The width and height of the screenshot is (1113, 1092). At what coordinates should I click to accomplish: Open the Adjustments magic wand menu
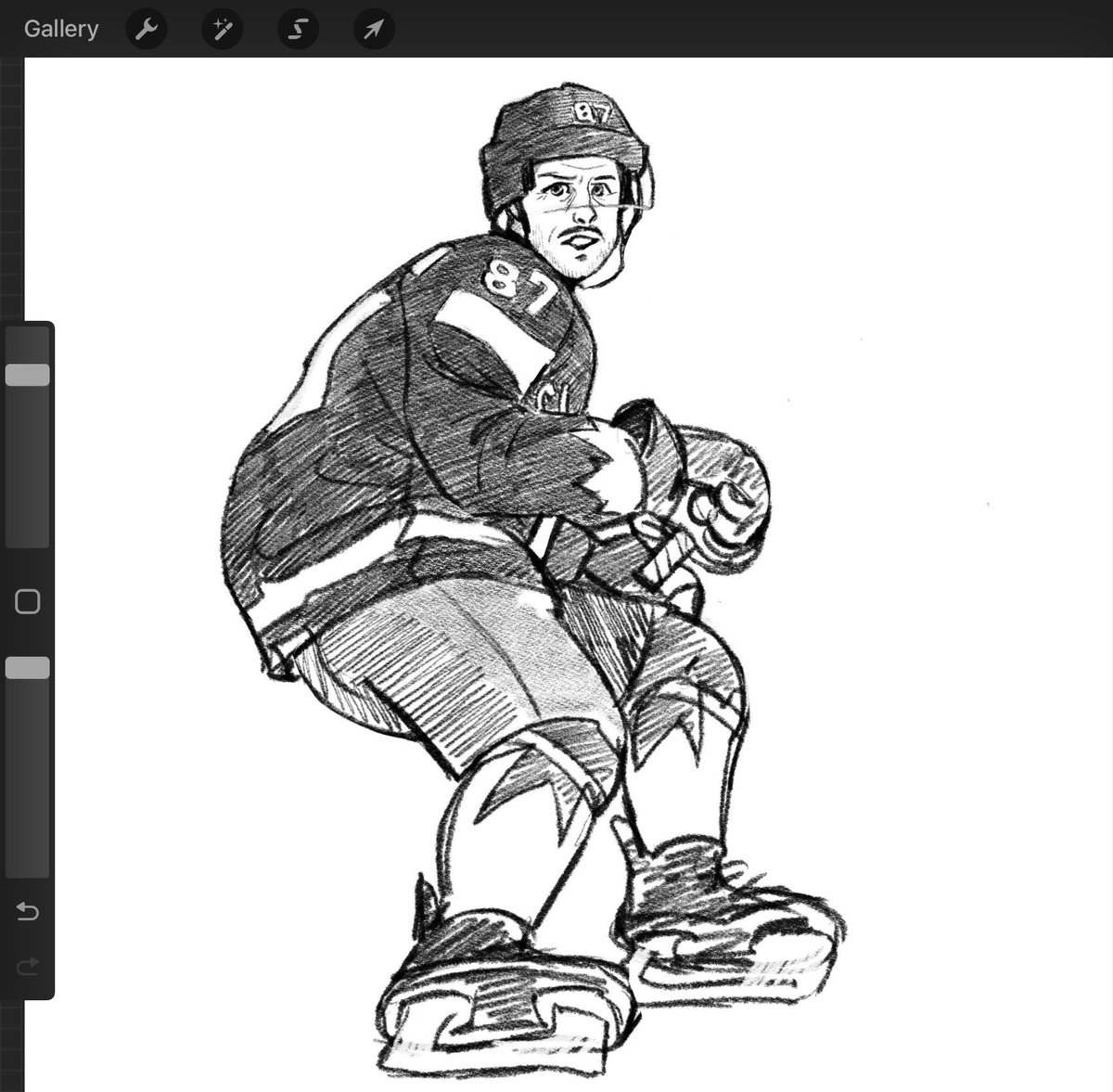coord(223,30)
